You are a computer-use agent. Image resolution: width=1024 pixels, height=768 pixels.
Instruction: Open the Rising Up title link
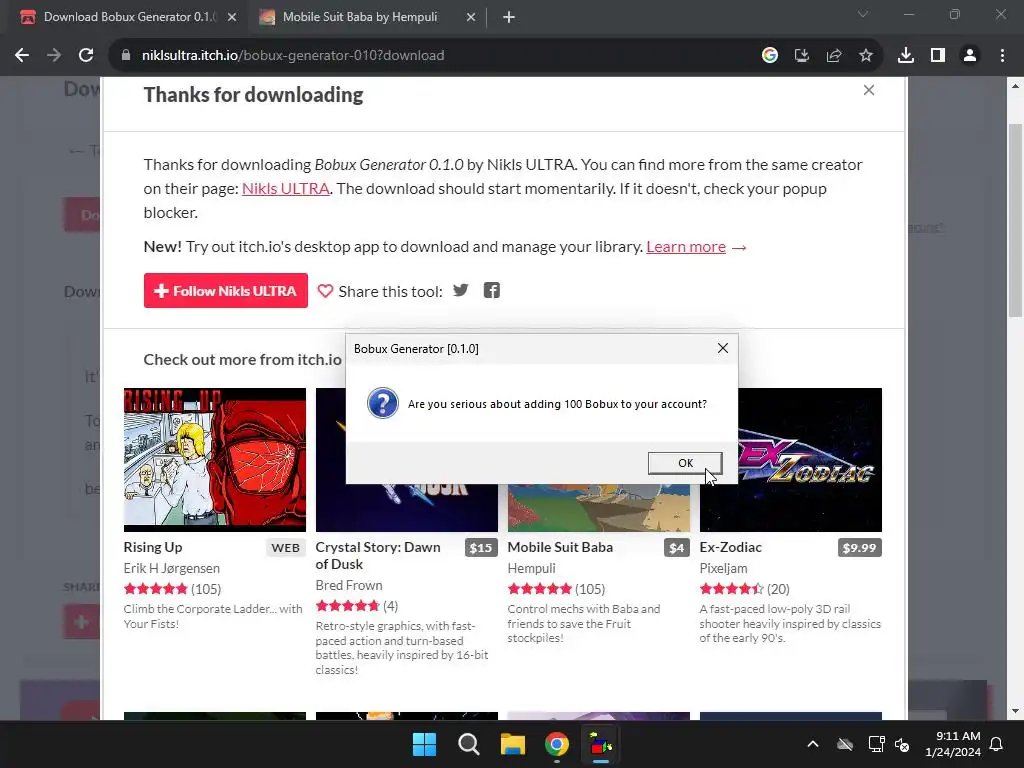pos(153,547)
